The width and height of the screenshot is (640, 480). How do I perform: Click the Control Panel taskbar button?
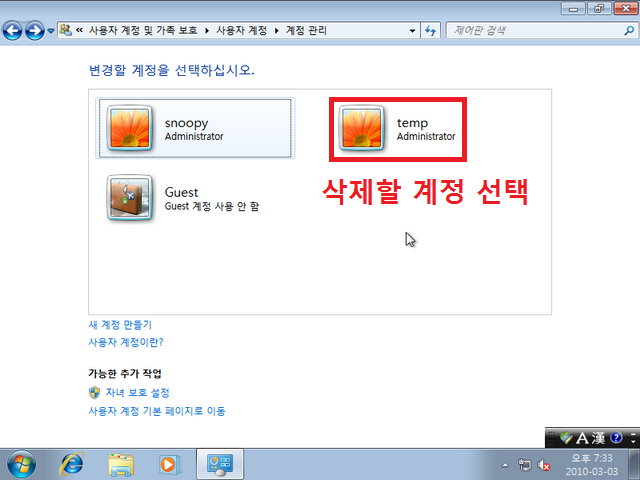pos(220,464)
